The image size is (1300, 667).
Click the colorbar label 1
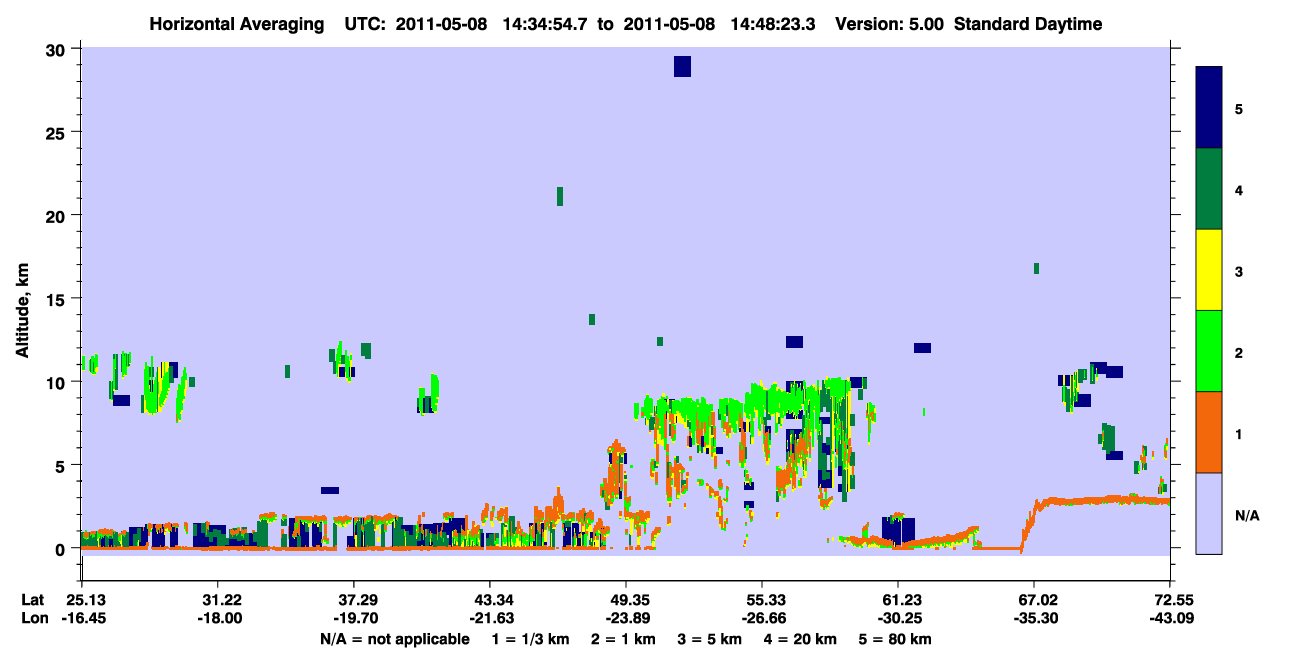click(1239, 433)
